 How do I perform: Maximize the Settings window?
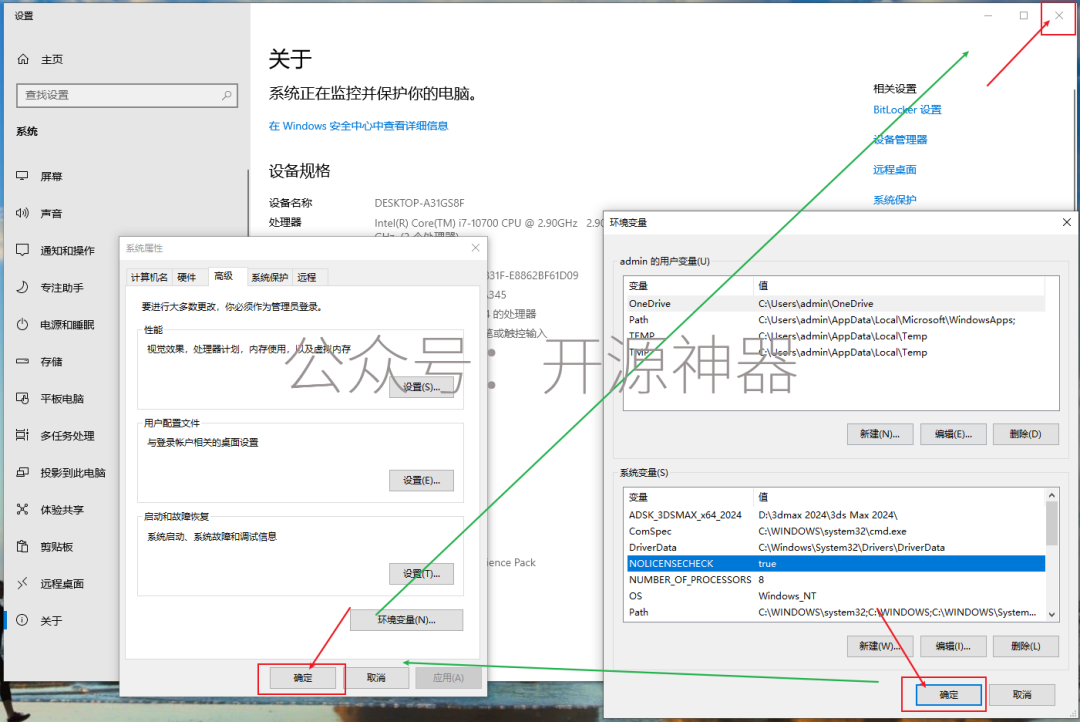click(1024, 15)
